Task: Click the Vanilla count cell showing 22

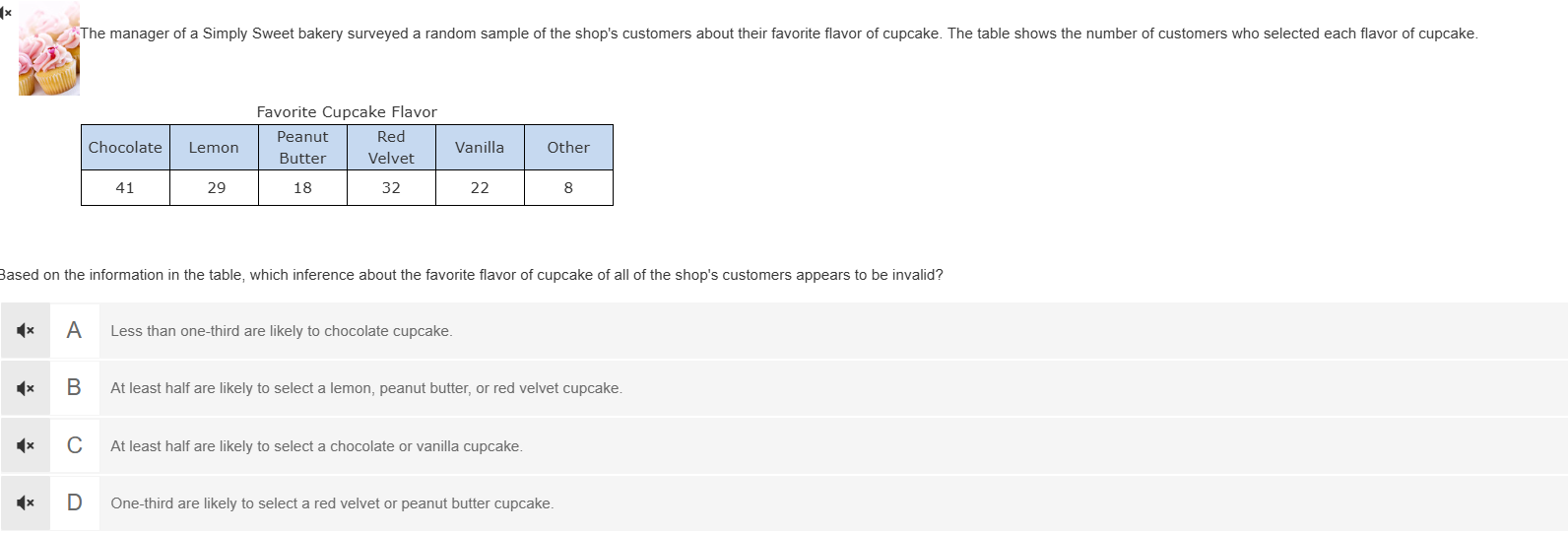Action: 480,188
